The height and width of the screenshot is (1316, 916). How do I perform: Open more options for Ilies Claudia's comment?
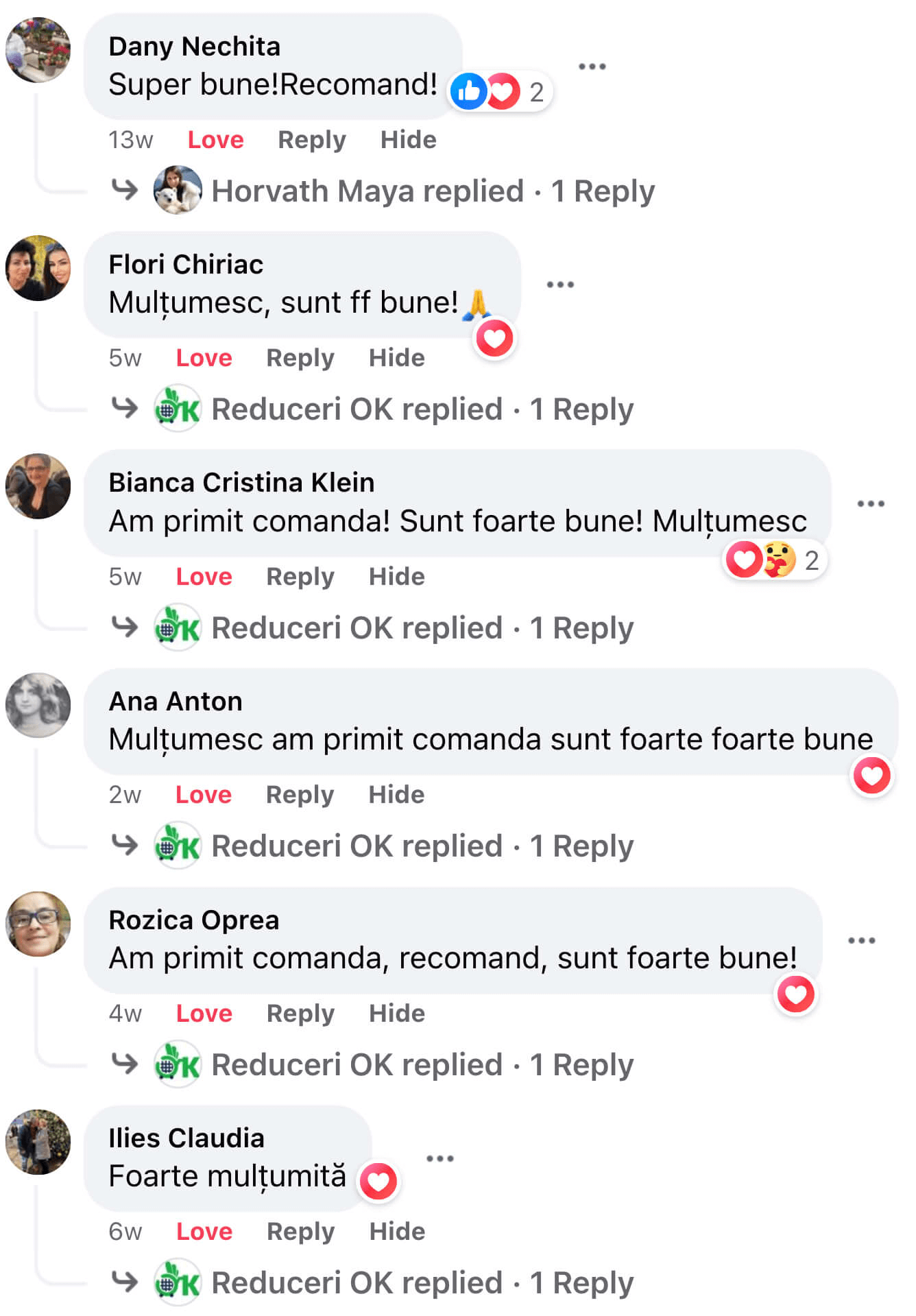pos(439,1158)
